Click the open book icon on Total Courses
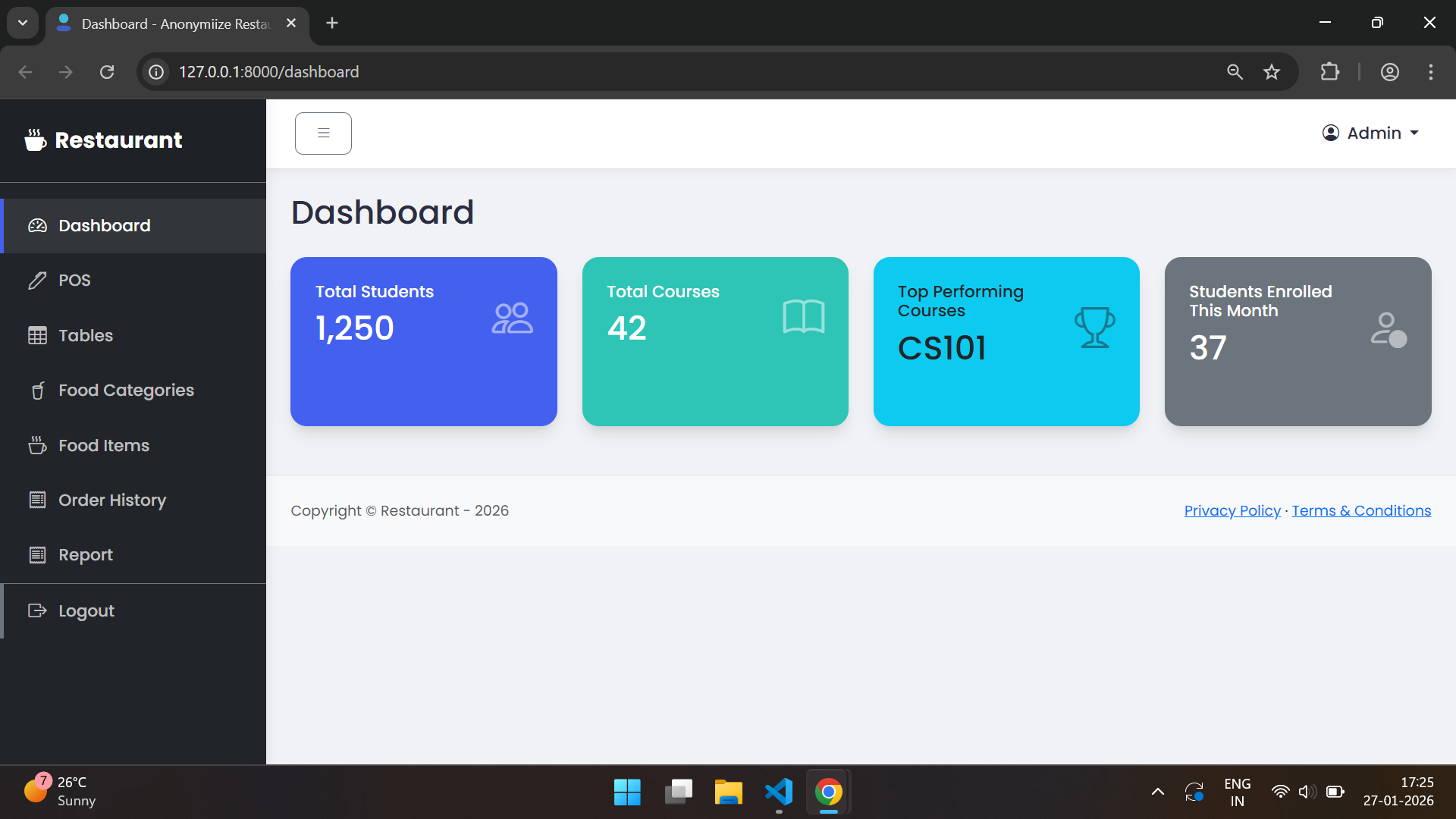Screen dimensions: 1456x819 click(804, 316)
